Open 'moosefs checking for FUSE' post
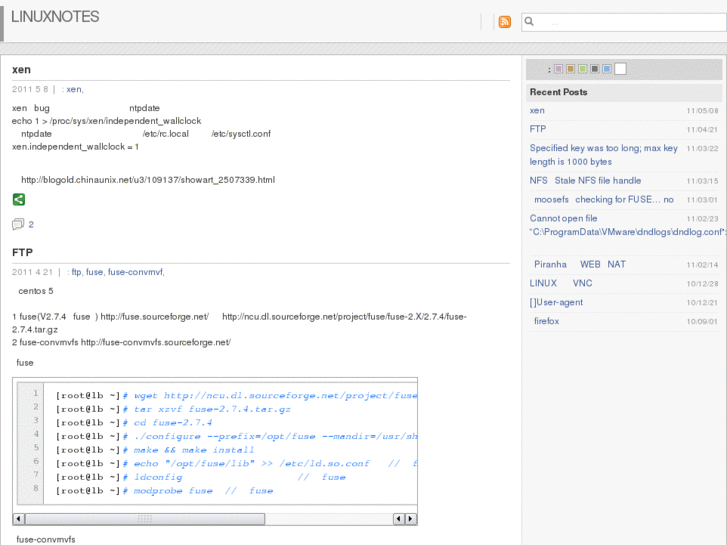 [604, 199]
